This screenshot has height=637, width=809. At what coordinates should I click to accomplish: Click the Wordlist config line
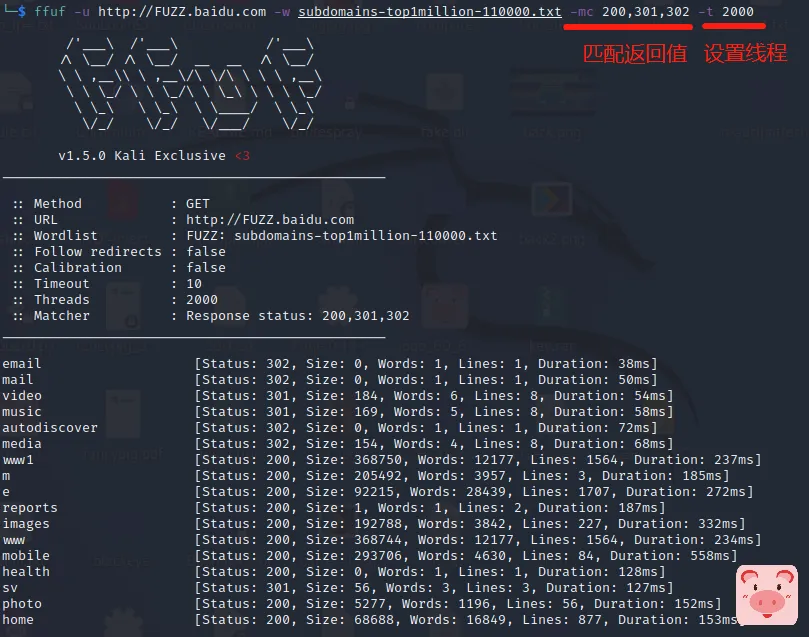255,236
